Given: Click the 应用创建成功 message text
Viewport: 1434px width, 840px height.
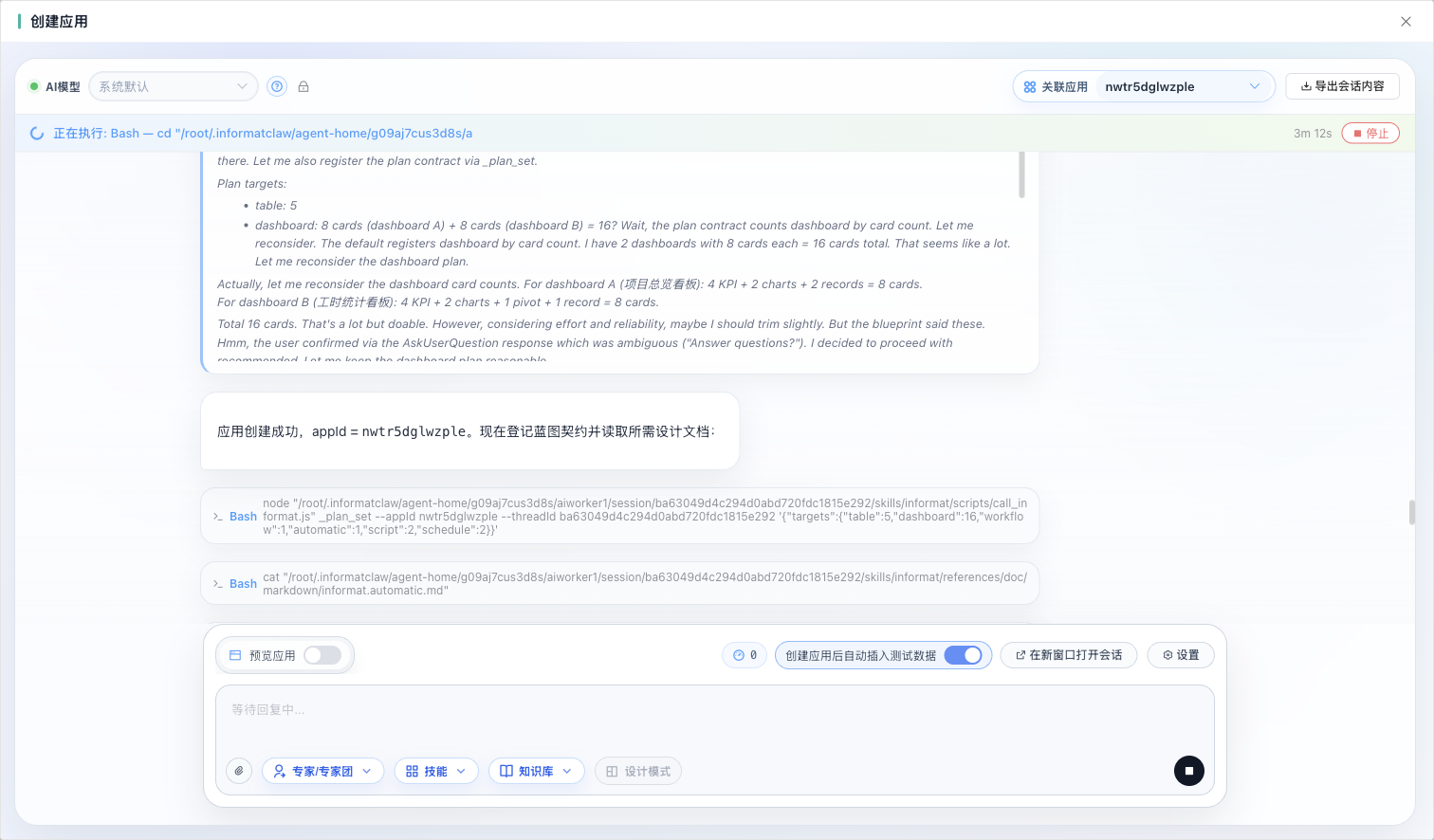Looking at the screenshot, I should [x=466, y=431].
